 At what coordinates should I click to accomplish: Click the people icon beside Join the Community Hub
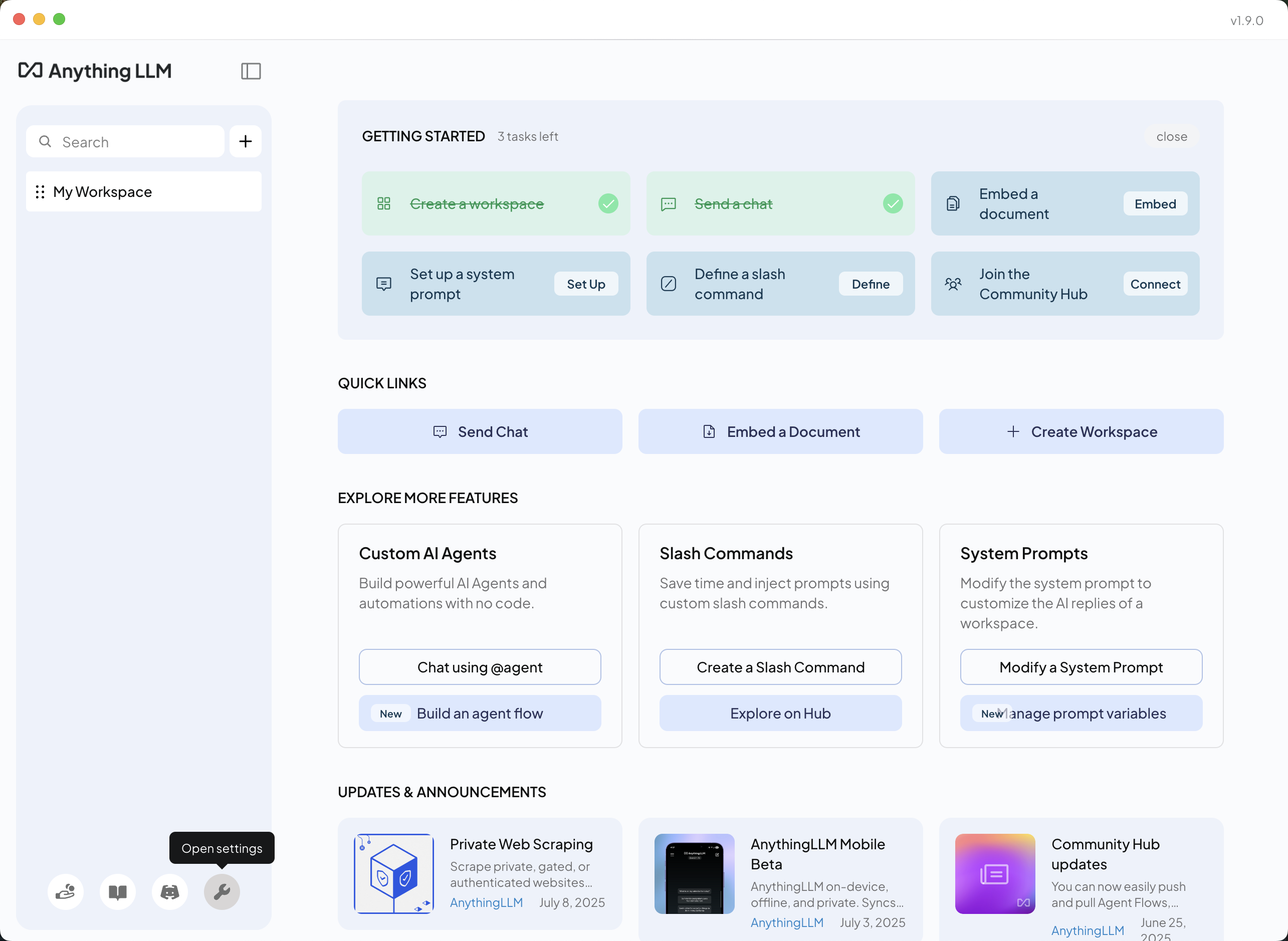[x=953, y=284]
